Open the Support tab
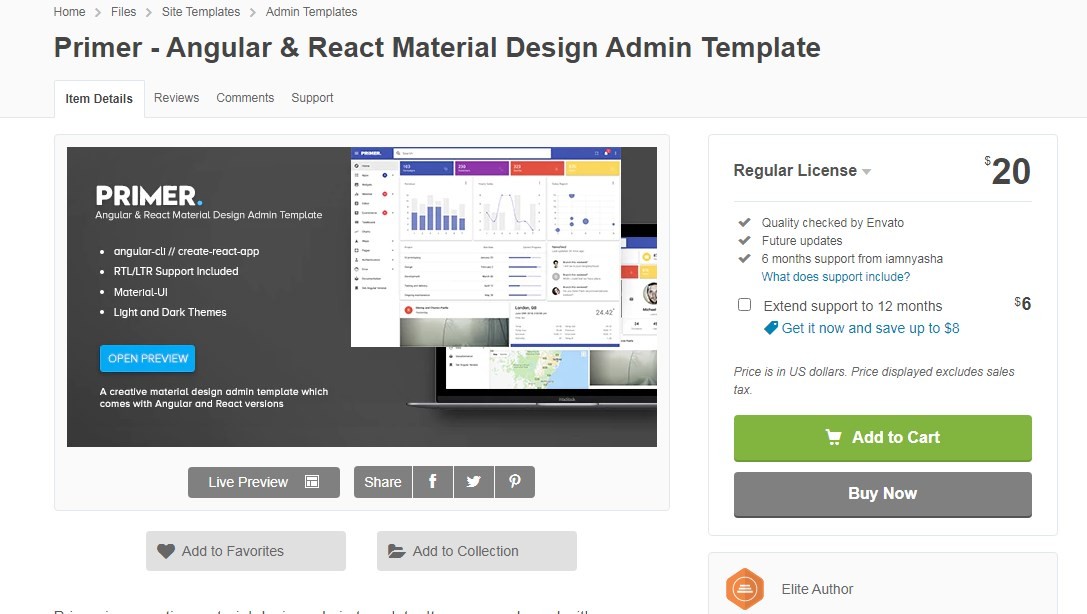 click(312, 98)
